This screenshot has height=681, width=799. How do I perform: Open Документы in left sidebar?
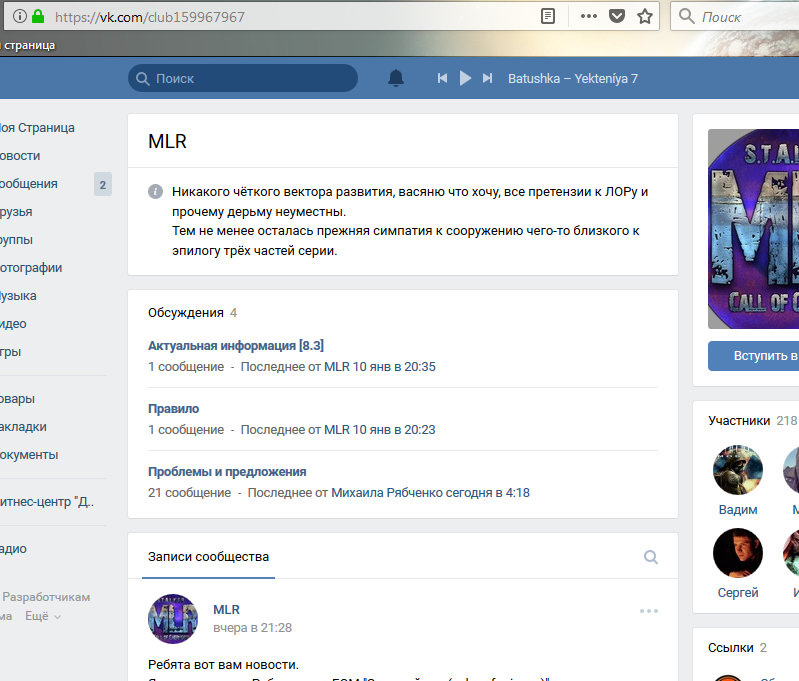pyautogui.click(x=29, y=455)
